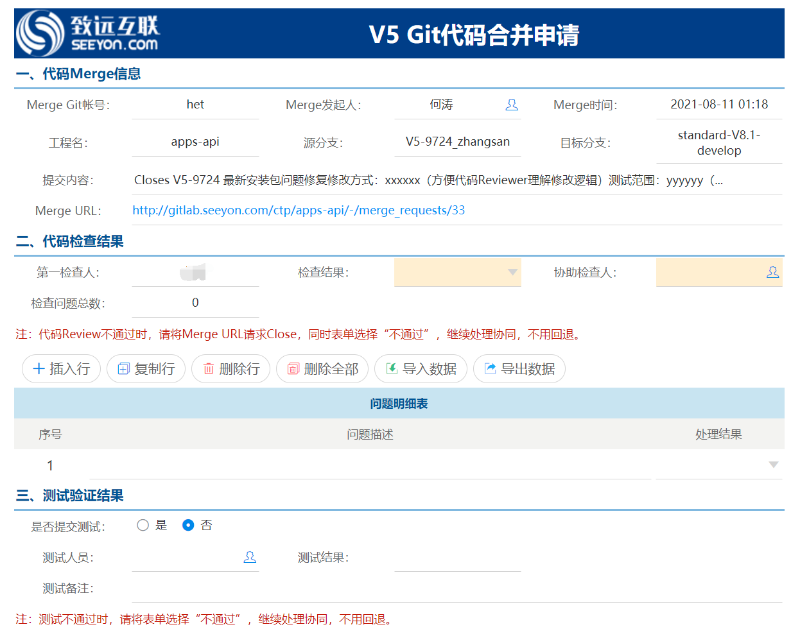
Task: Click 插入行 to insert a row
Action: point(61,369)
